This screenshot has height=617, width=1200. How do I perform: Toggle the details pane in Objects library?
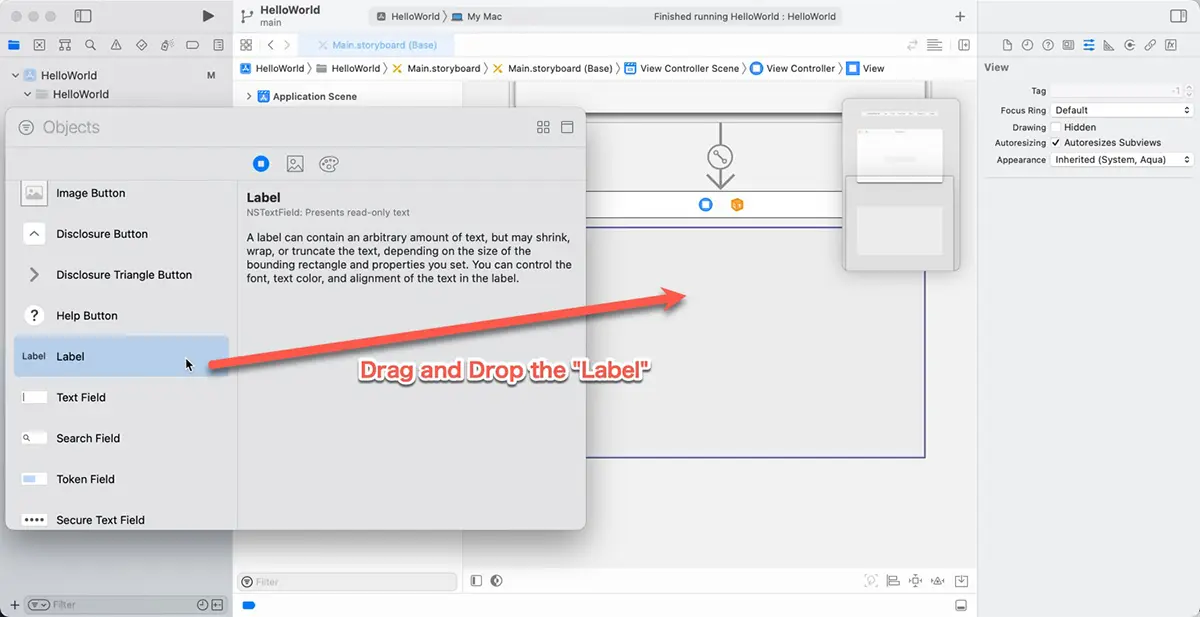click(567, 127)
